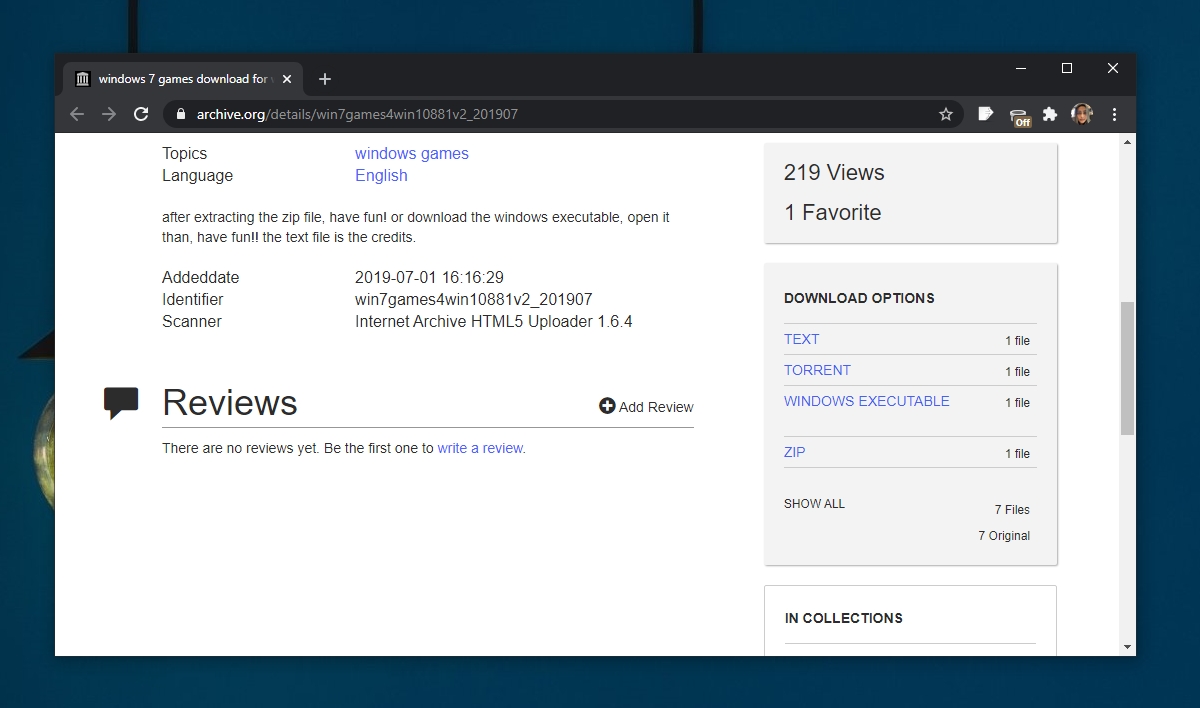Click the page vertical scrollbar thumb
Viewport: 1200px width, 708px height.
[x=1127, y=368]
